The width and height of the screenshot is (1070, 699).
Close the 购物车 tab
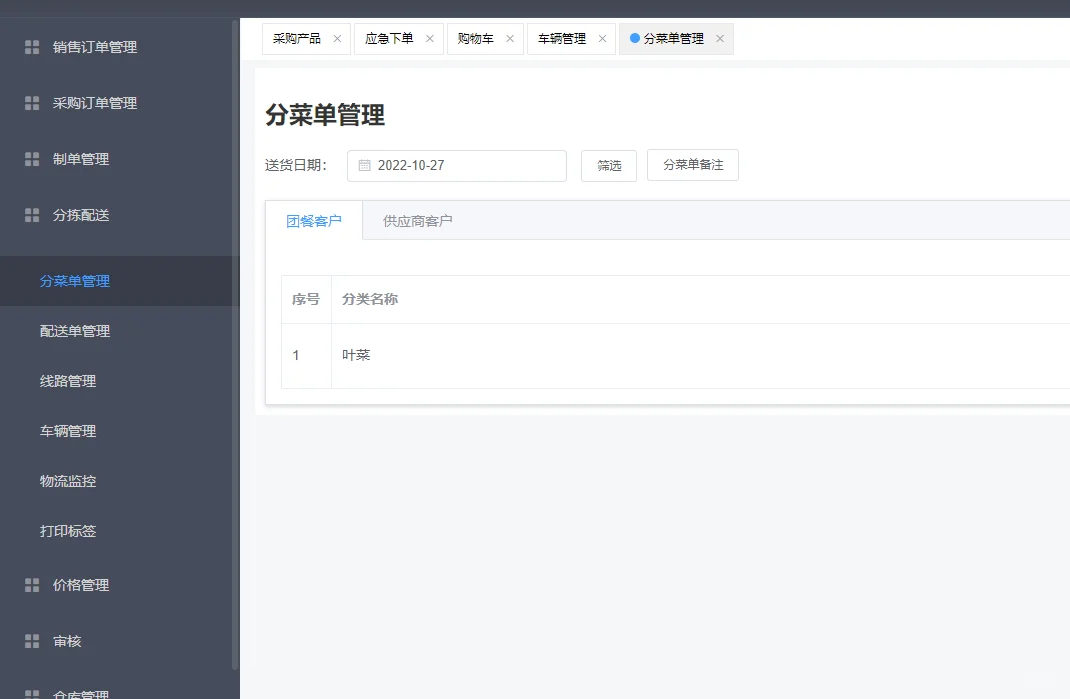coord(511,38)
